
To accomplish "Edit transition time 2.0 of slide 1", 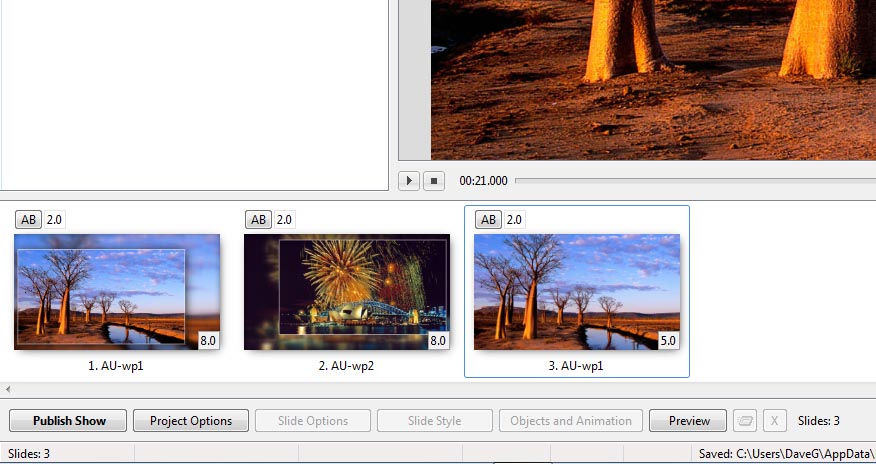I will pyautogui.click(x=54, y=219).
